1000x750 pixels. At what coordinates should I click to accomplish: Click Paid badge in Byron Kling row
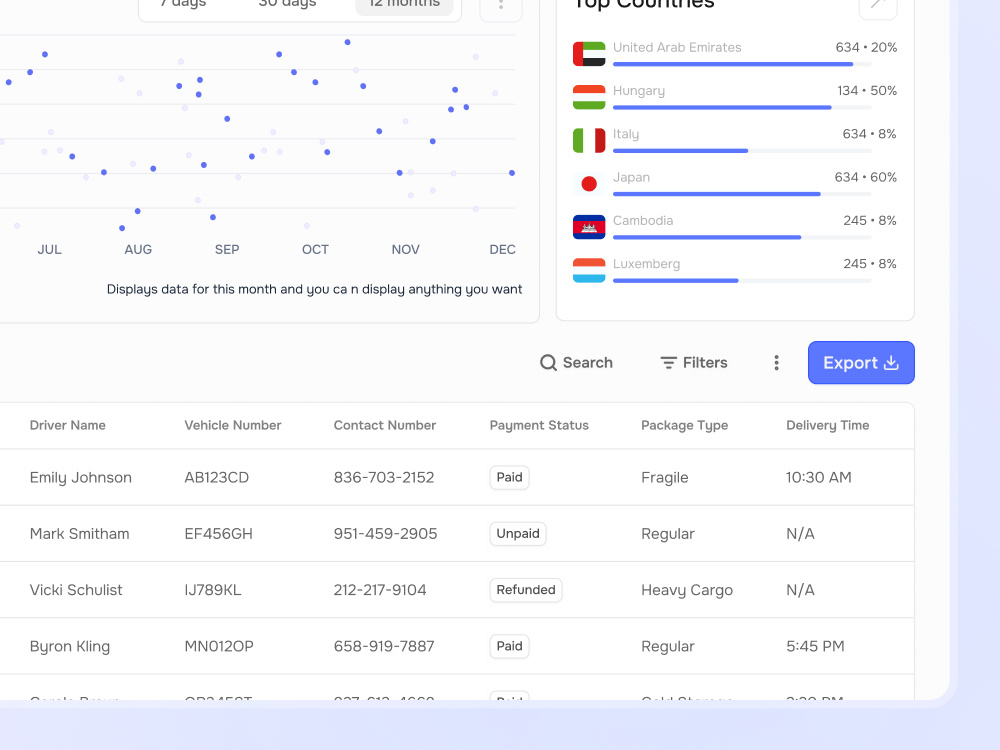[509, 646]
